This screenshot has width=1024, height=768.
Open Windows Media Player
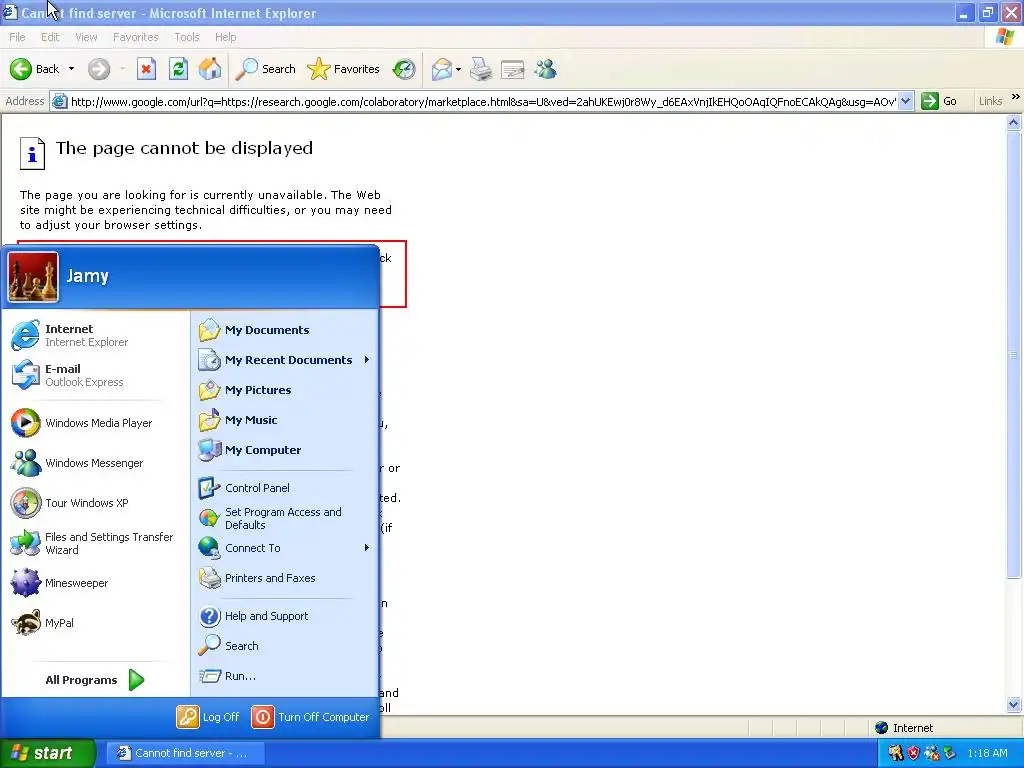[82, 423]
